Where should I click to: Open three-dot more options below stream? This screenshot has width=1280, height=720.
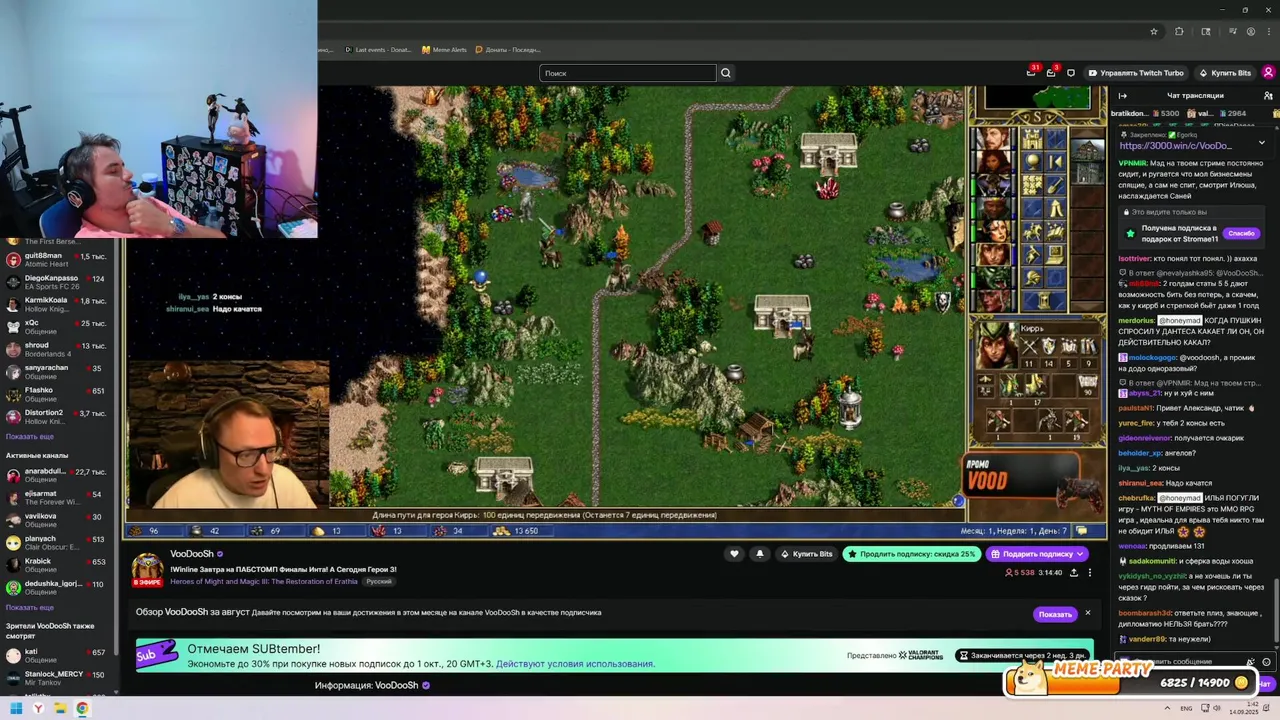point(1090,573)
